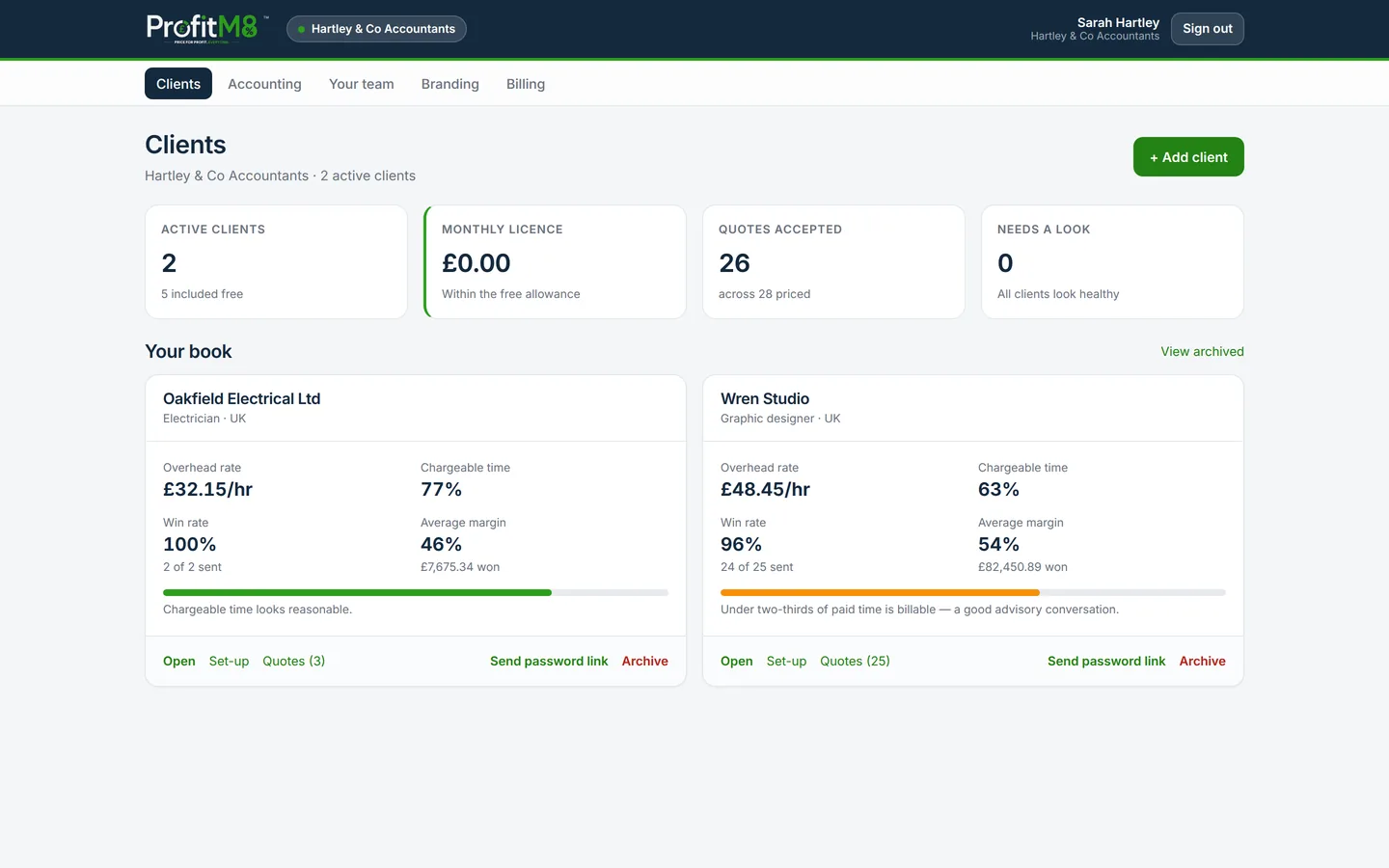Click the 24 of 25 sent text
Screen dimensions: 1389x868
click(x=756, y=567)
